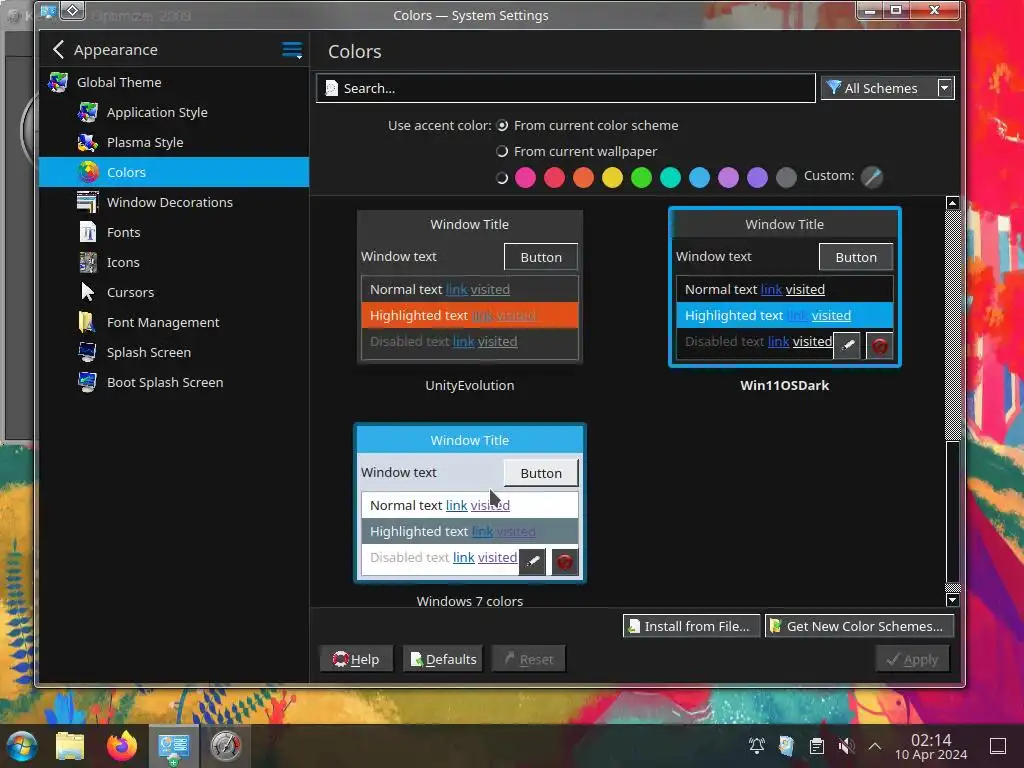The width and height of the screenshot is (1024, 768).
Task: Pick the orange accent color
Action: coord(583,177)
